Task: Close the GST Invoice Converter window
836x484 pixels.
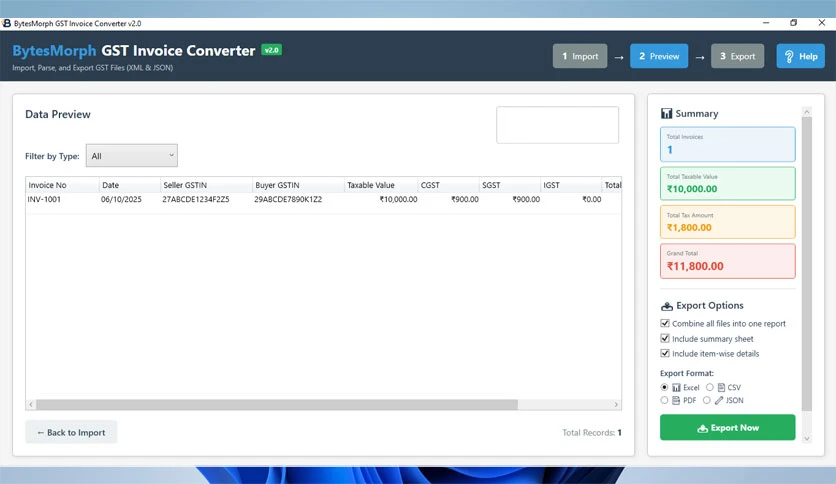Action: pos(822,23)
